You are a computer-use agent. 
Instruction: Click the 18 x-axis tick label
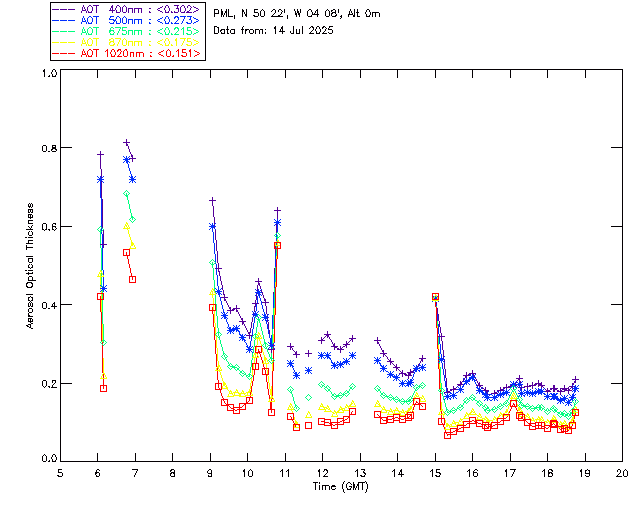(547, 474)
